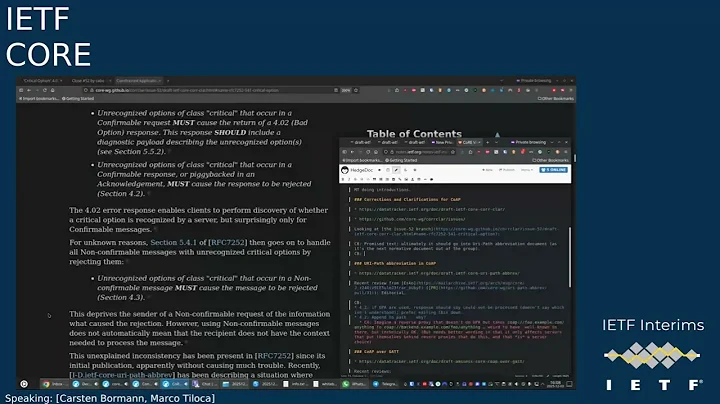The height and width of the screenshot is (404, 720).
Task: Go back in the main browser window
Action: point(28,90)
